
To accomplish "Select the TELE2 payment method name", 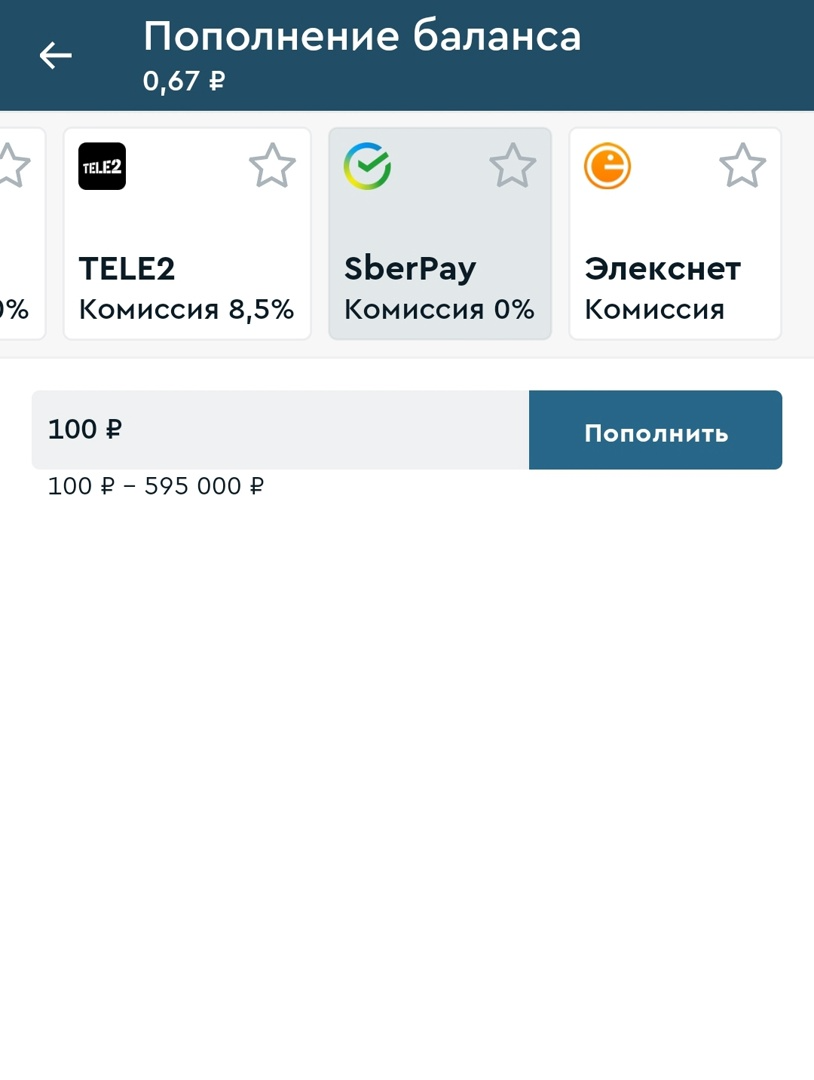I will [127, 268].
